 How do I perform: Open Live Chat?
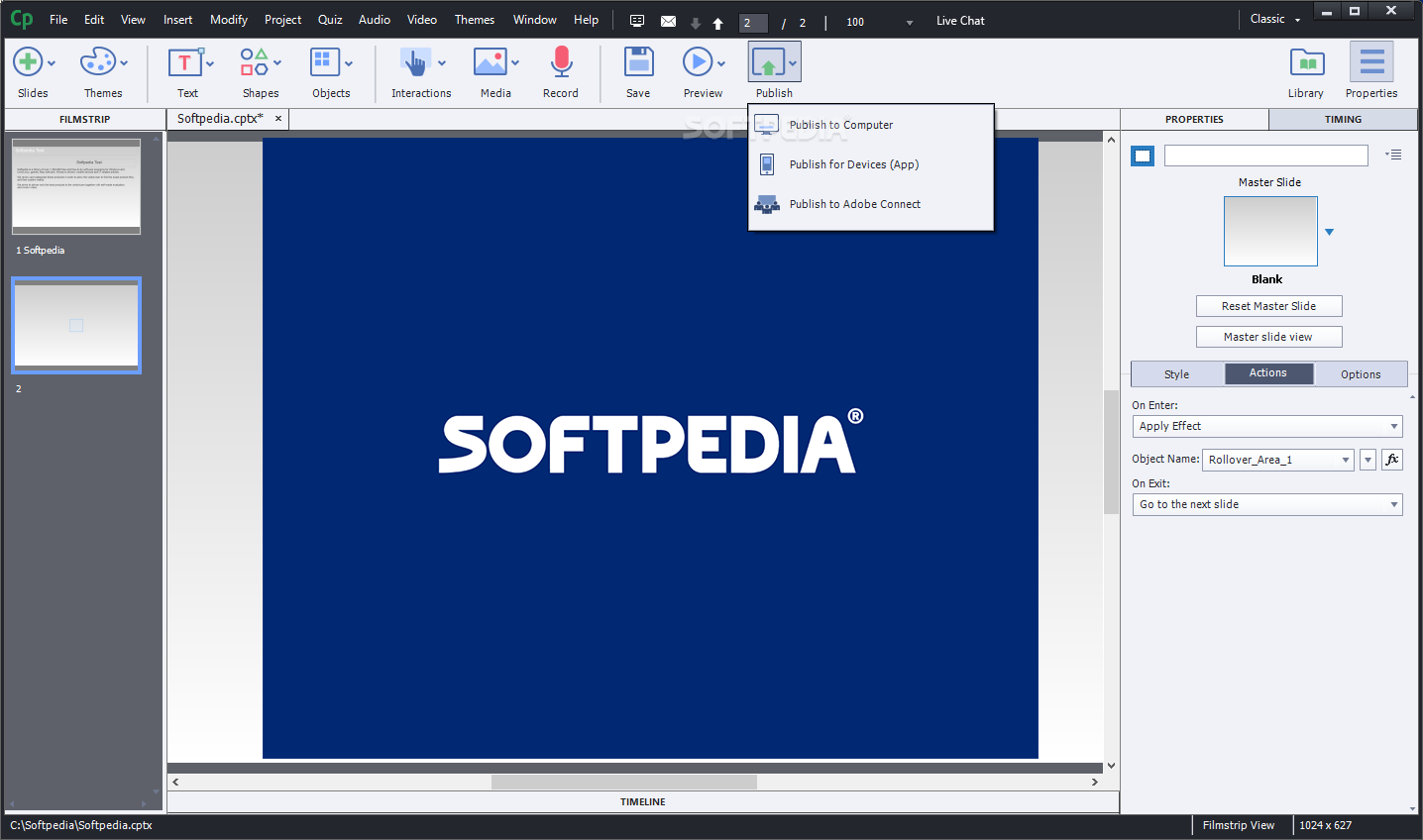click(x=960, y=21)
